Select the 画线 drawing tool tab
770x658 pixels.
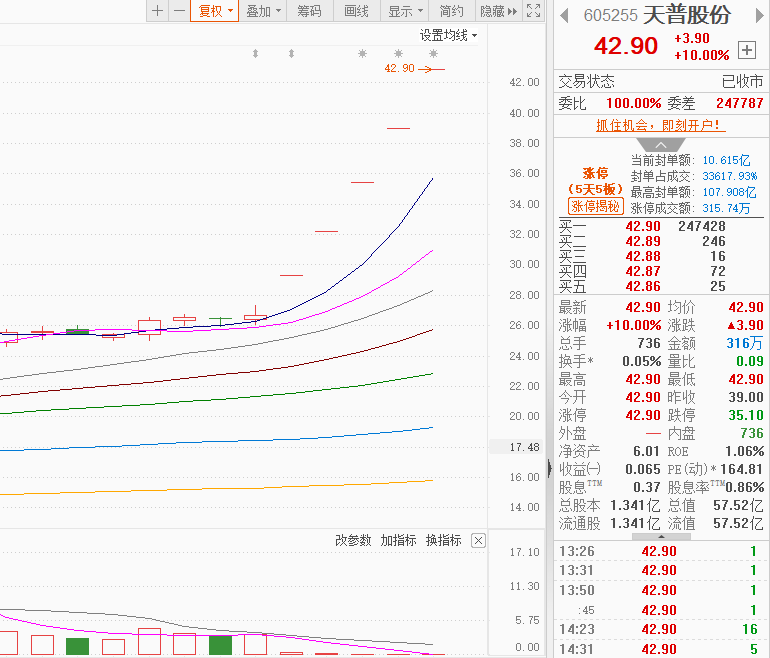356,11
